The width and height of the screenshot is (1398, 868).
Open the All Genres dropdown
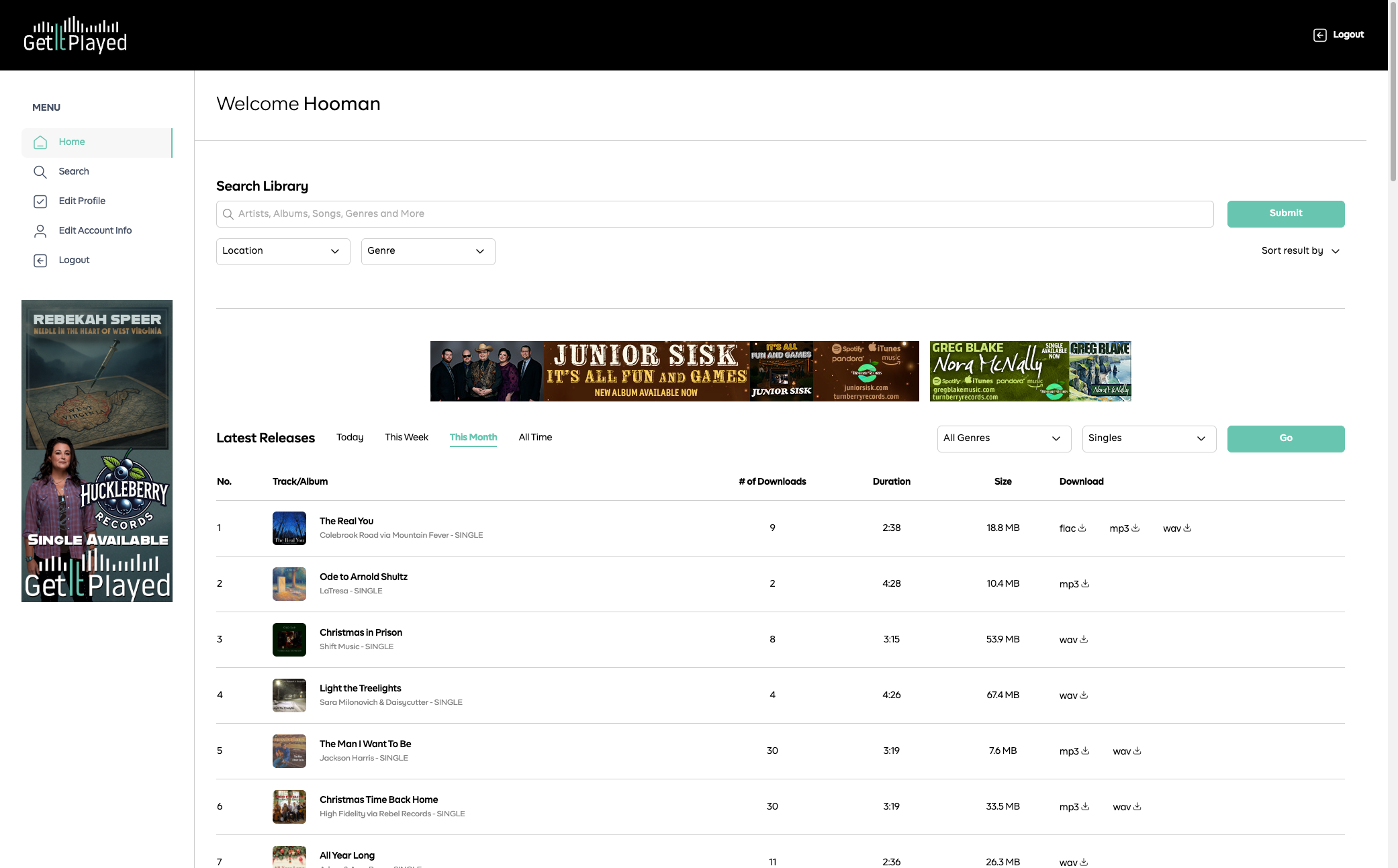pos(1004,438)
